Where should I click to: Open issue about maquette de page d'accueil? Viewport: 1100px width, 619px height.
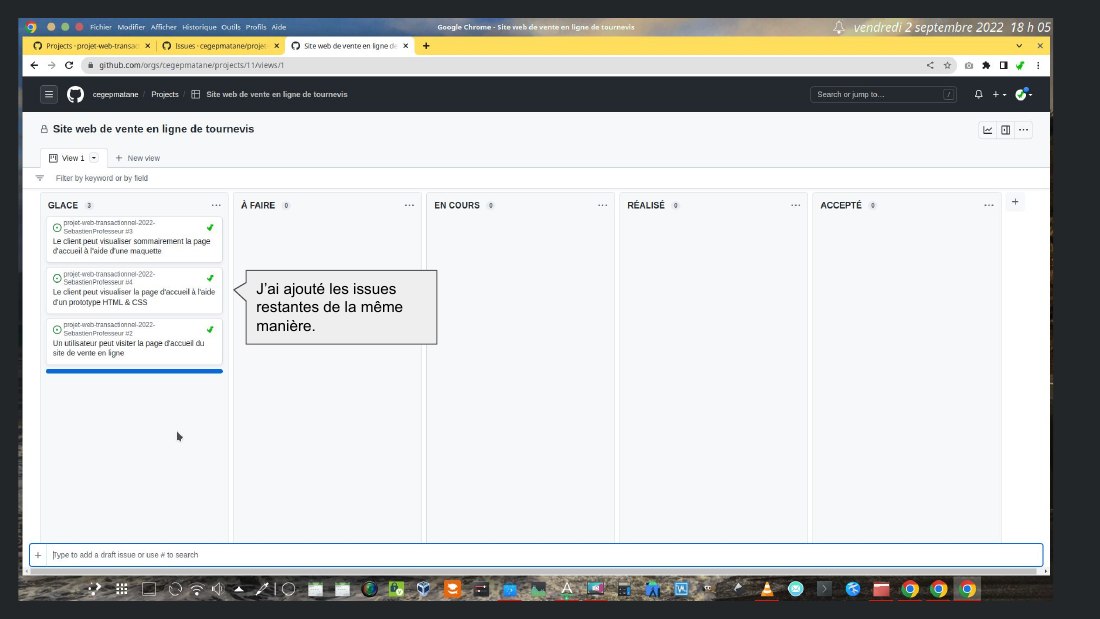(x=131, y=246)
